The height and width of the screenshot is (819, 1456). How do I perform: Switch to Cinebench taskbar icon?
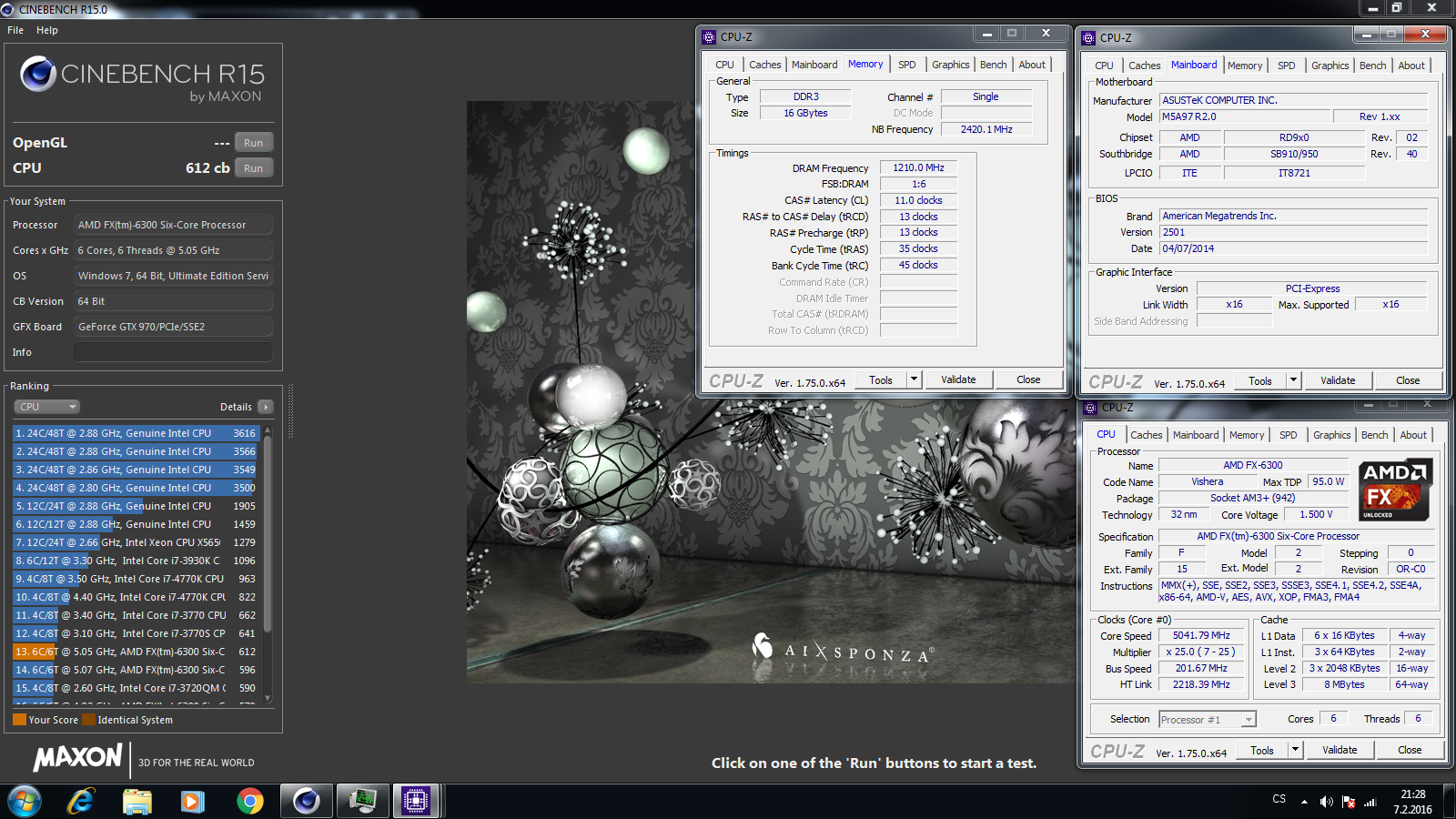click(306, 801)
